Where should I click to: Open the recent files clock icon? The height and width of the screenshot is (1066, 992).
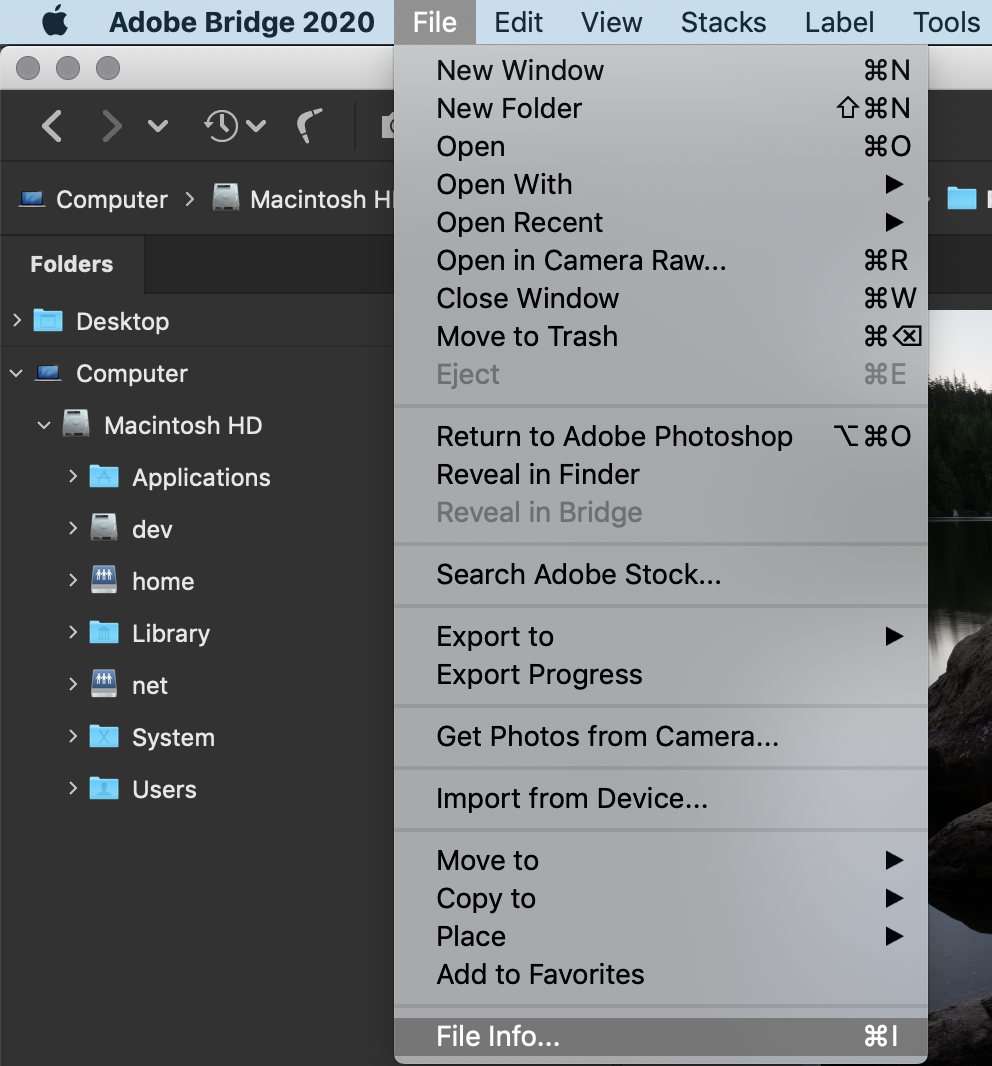[222, 126]
